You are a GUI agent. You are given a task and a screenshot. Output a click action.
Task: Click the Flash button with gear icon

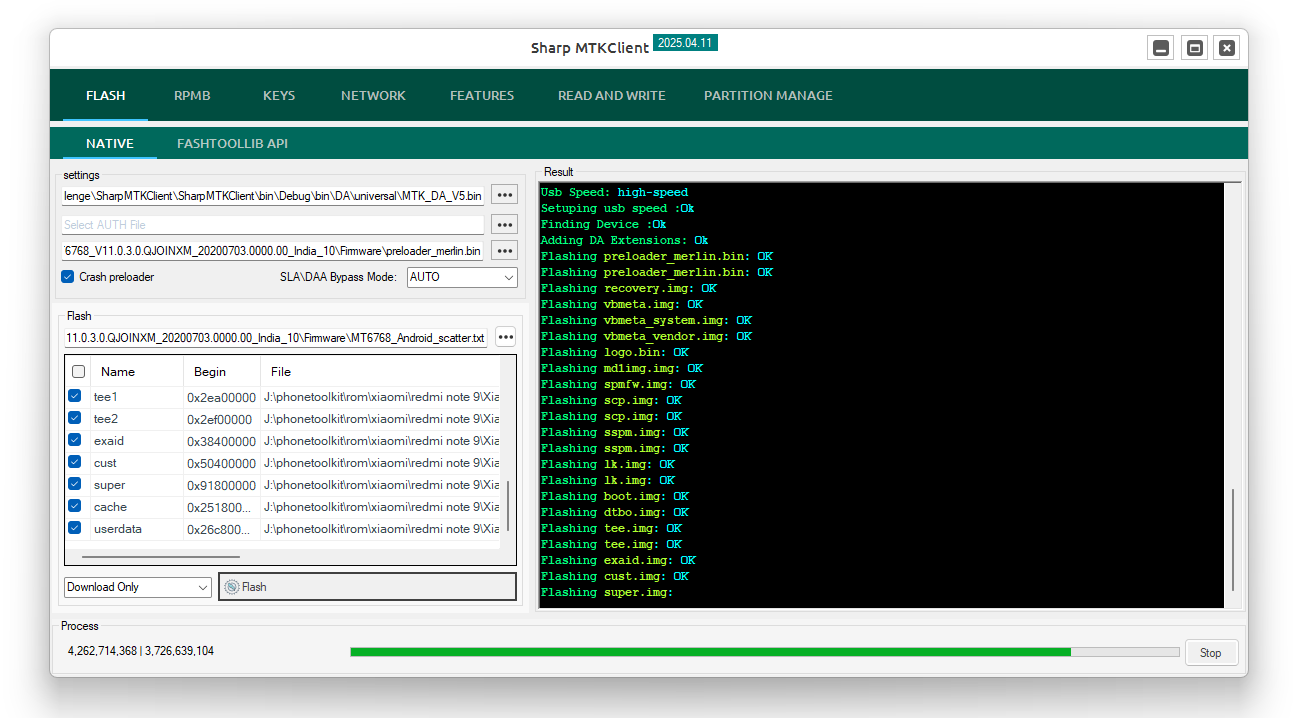(x=367, y=587)
